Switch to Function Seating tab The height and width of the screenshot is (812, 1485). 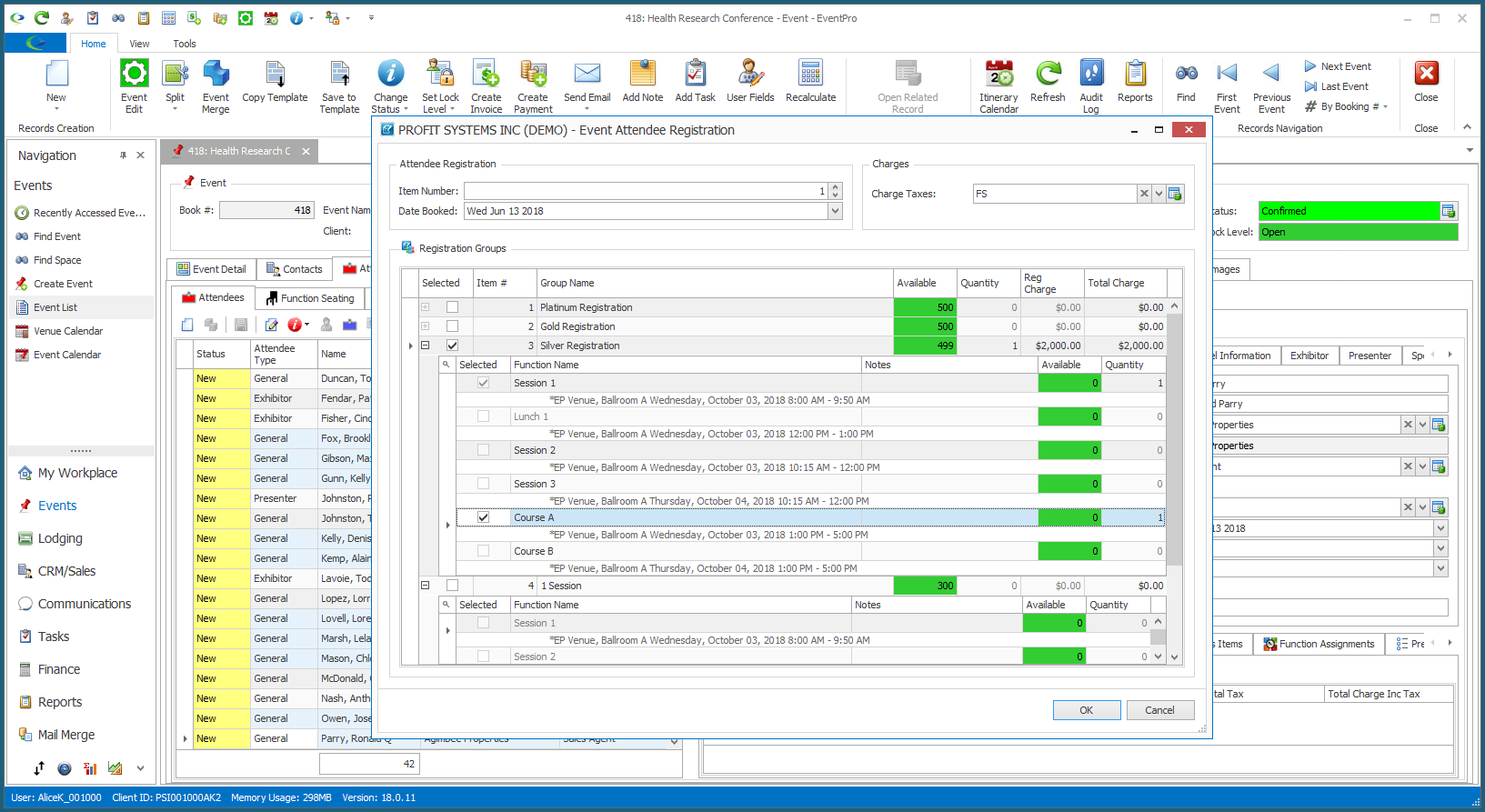[309, 298]
